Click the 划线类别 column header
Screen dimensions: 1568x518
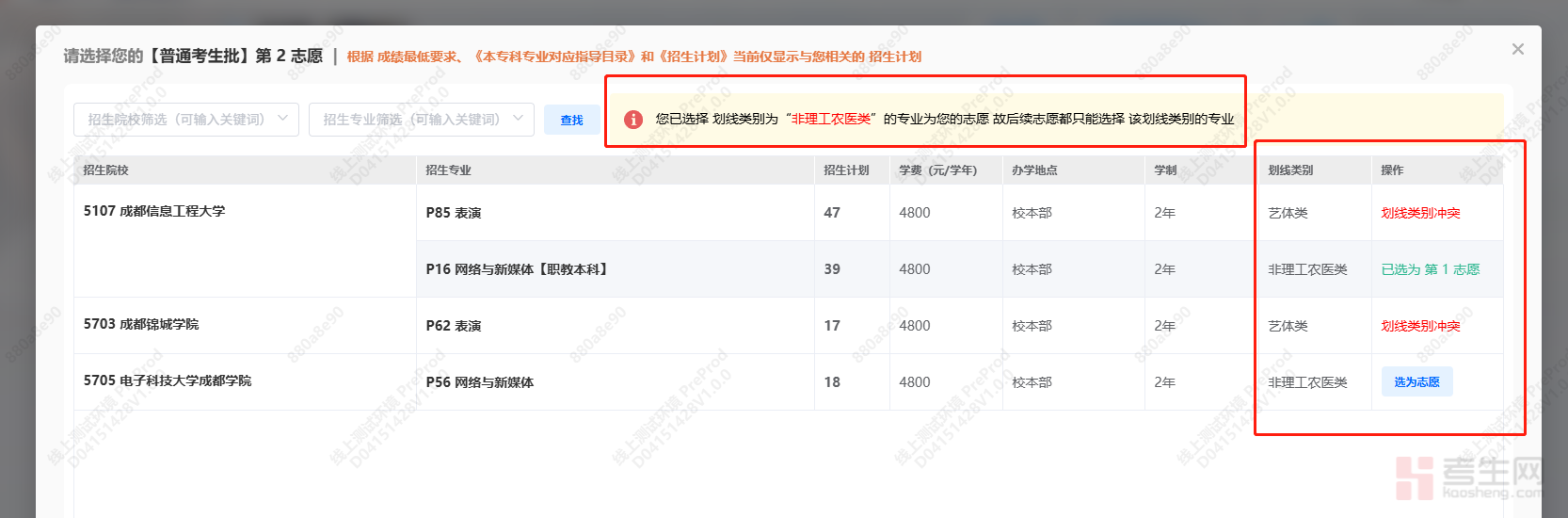click(1290, 170)
